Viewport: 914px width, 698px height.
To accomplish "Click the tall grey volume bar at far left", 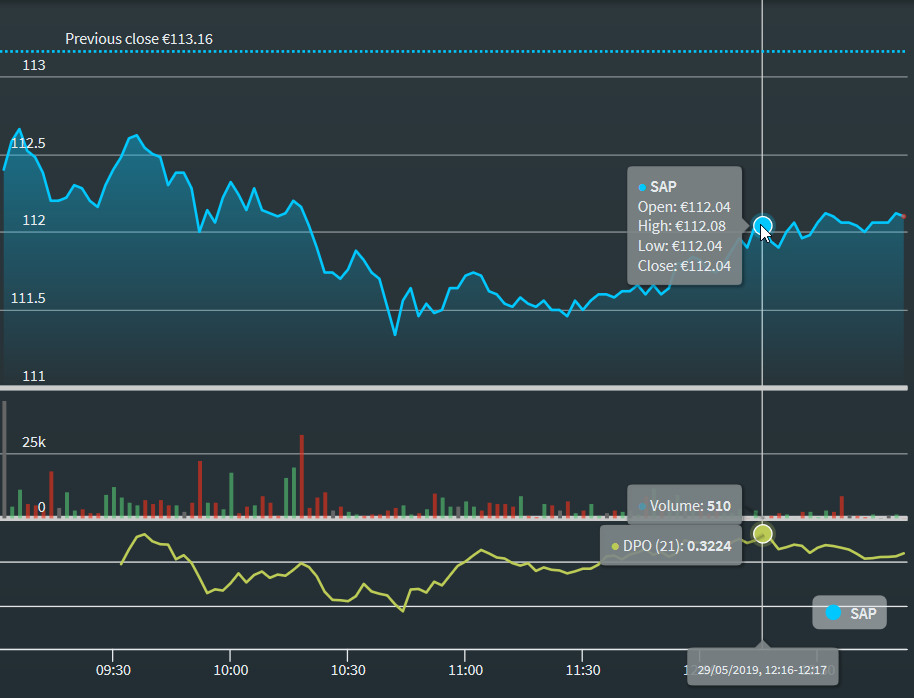I will point(5,460).
